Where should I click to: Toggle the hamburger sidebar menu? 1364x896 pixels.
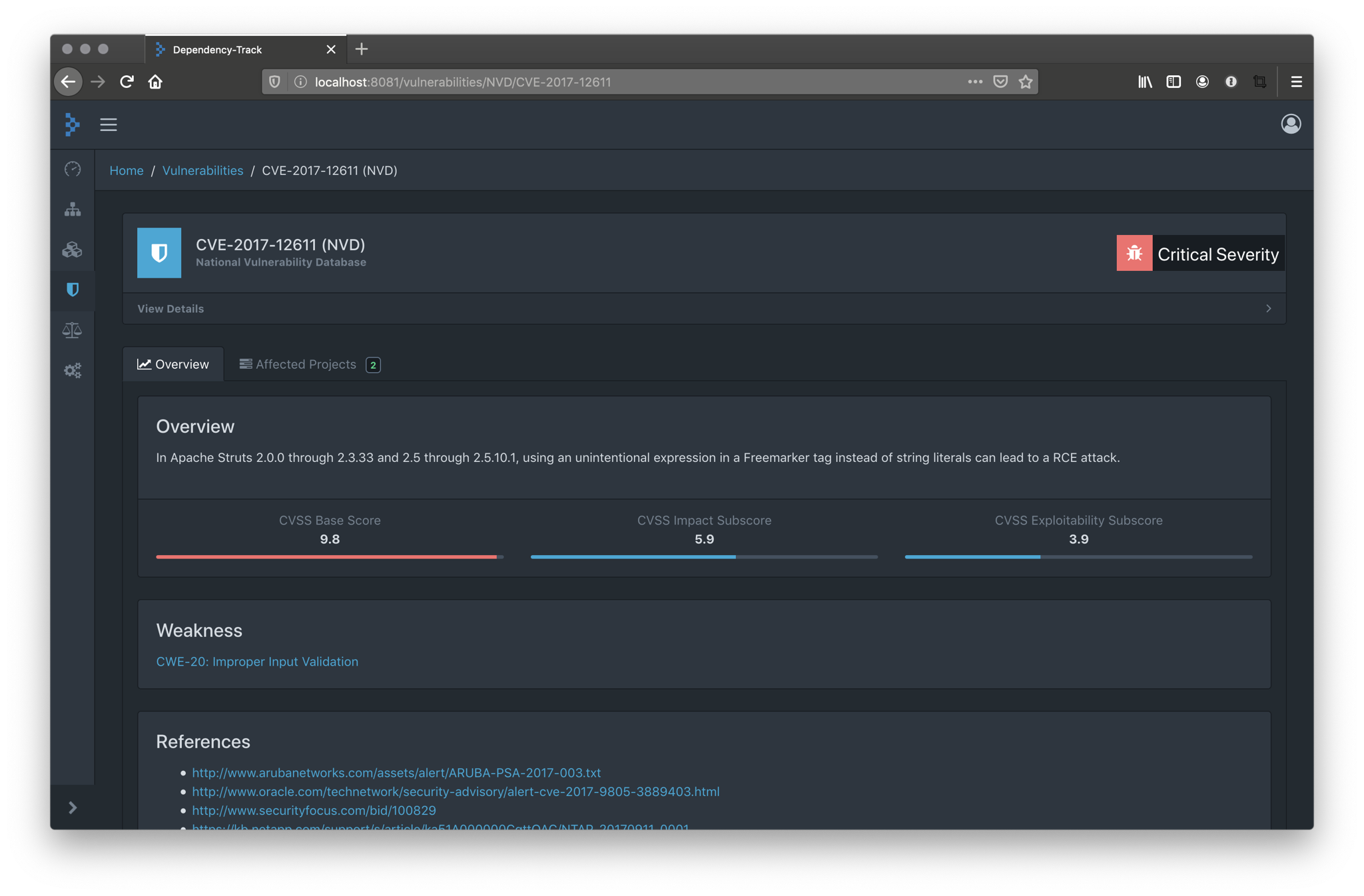(109, 124)
